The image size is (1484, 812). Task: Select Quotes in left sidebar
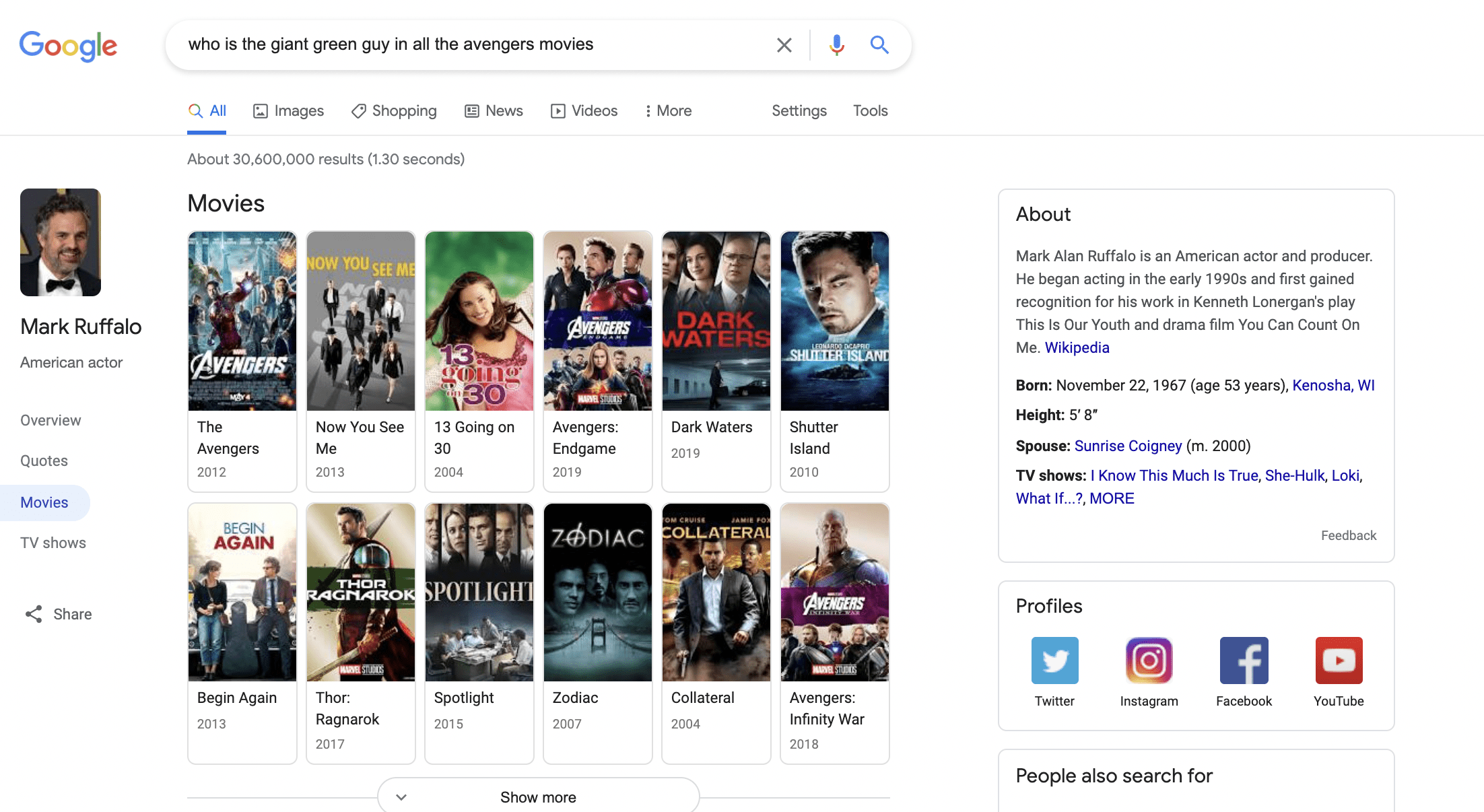tap(44, 461)
